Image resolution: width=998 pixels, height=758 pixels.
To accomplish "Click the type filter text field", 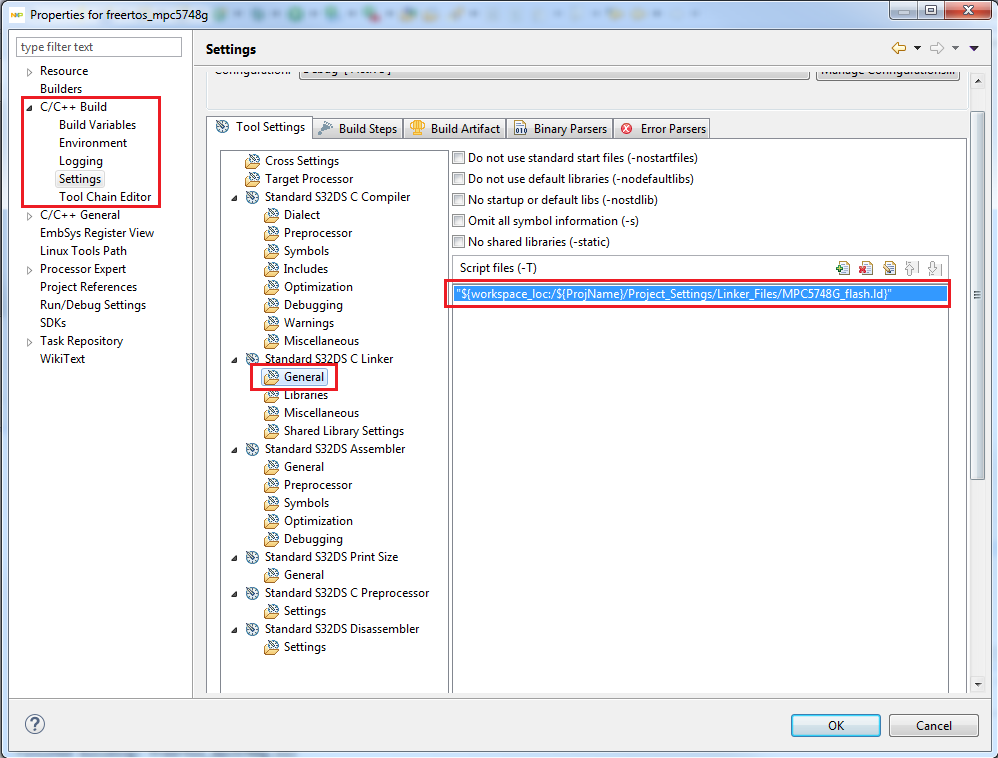I will coord(99,47).
